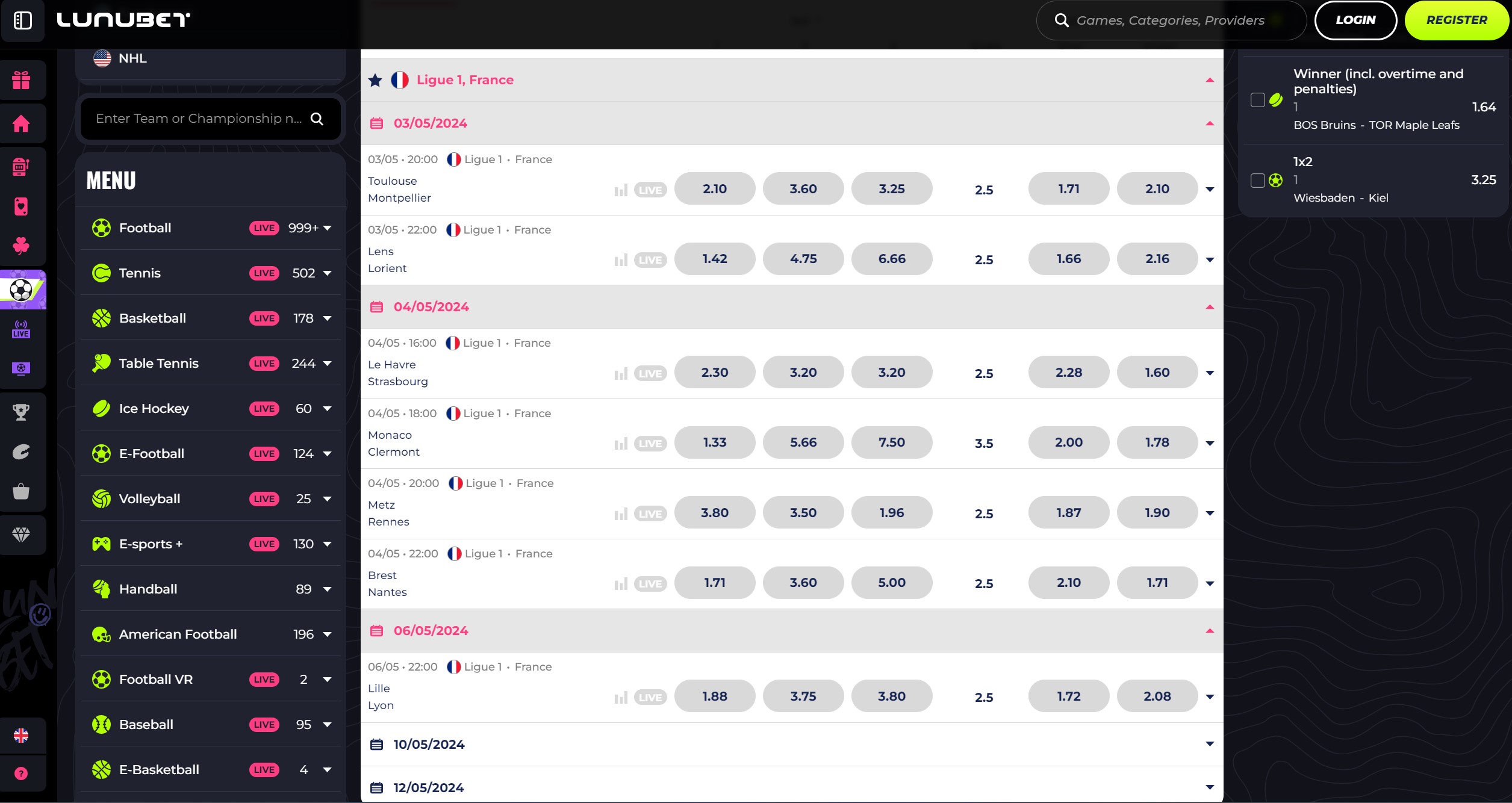Image resolution: width=1512 pixels, height=803 pixels.
Task: Select Lens vs Lorient draw odds 4.75
Action: click(x=803, y=259)
